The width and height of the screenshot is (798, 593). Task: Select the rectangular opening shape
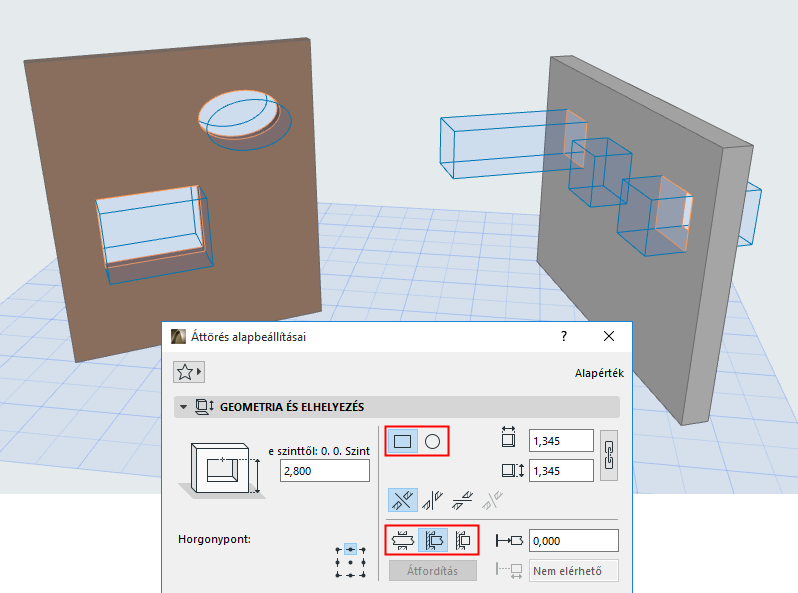click(x=402, y=441)
